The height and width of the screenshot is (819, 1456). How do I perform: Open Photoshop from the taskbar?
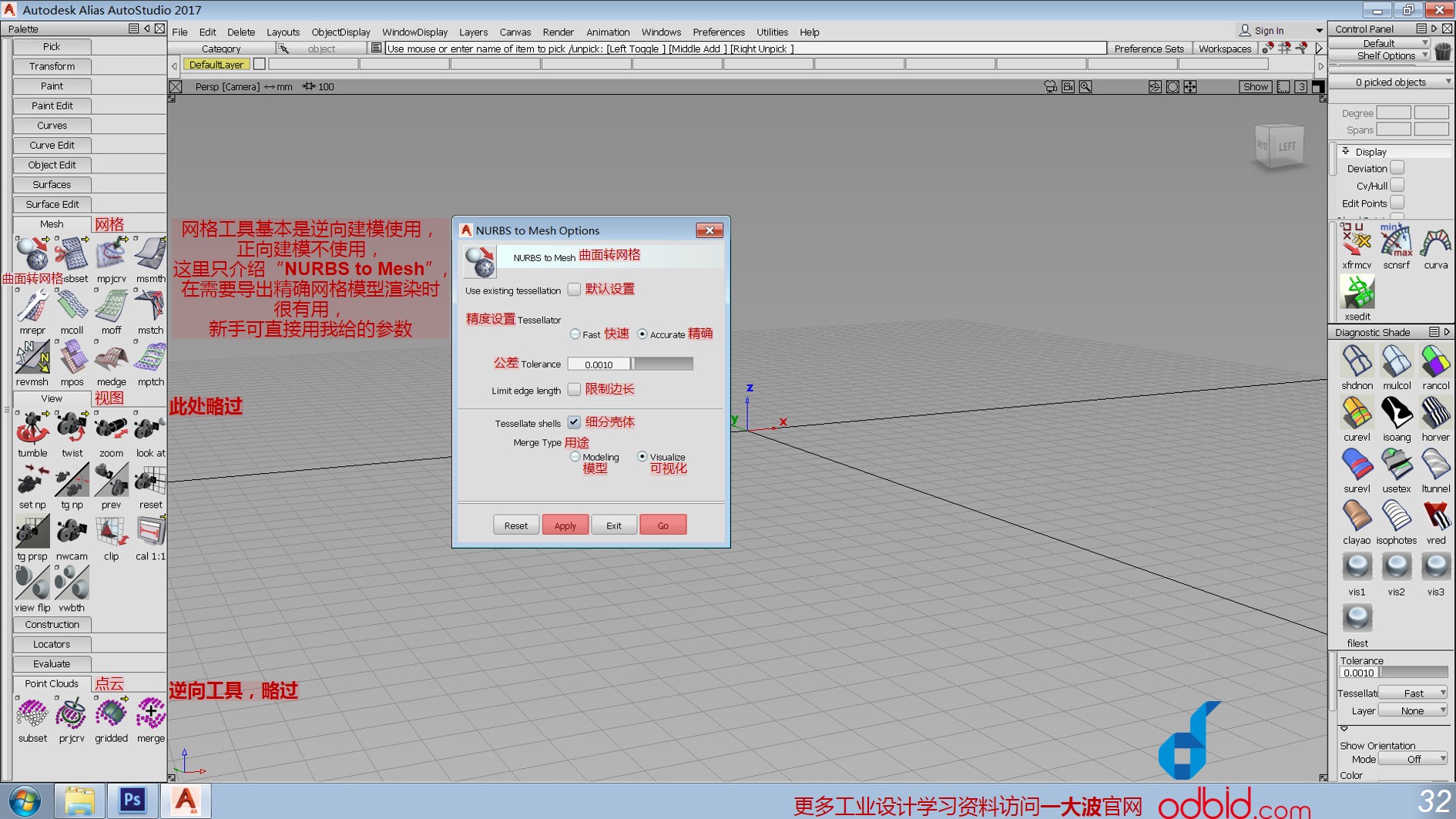click(132, 801)
